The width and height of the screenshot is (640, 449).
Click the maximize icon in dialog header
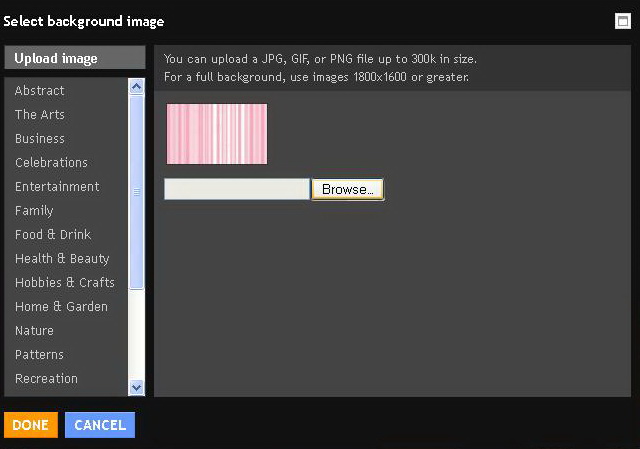coord(622,21)
